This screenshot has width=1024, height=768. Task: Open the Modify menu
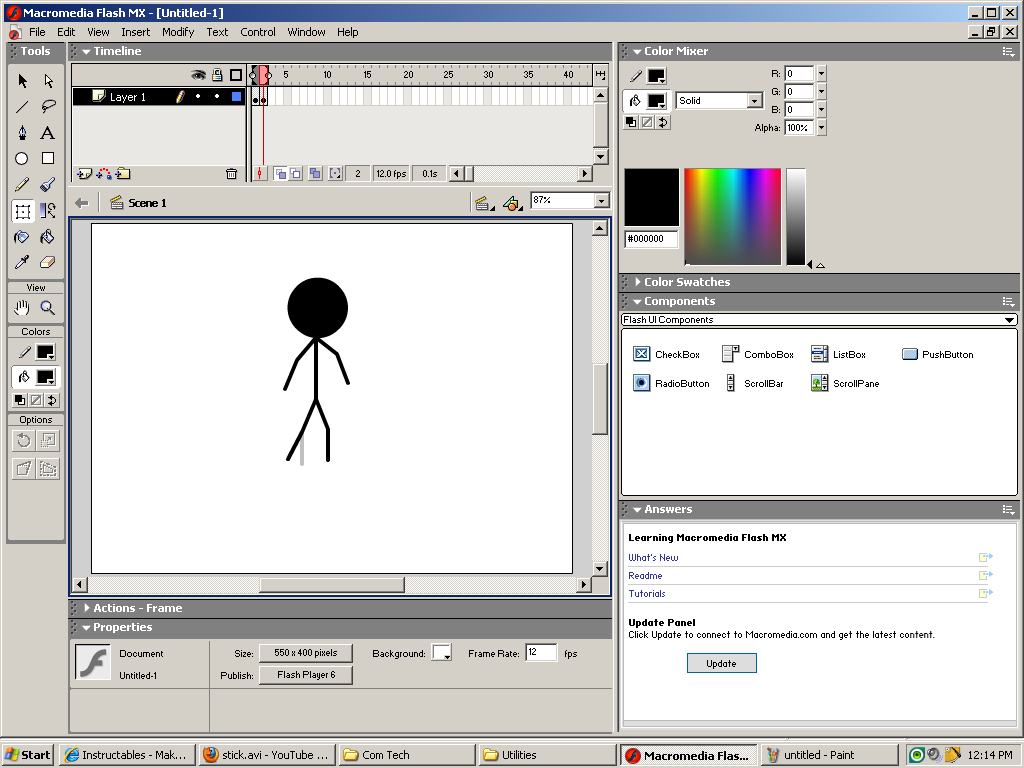[x=178, y=31]
